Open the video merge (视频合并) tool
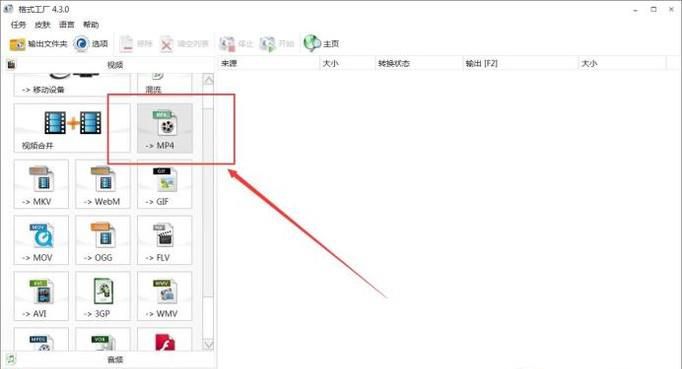This screenshot has width=682, height=369. click(72, 128)
